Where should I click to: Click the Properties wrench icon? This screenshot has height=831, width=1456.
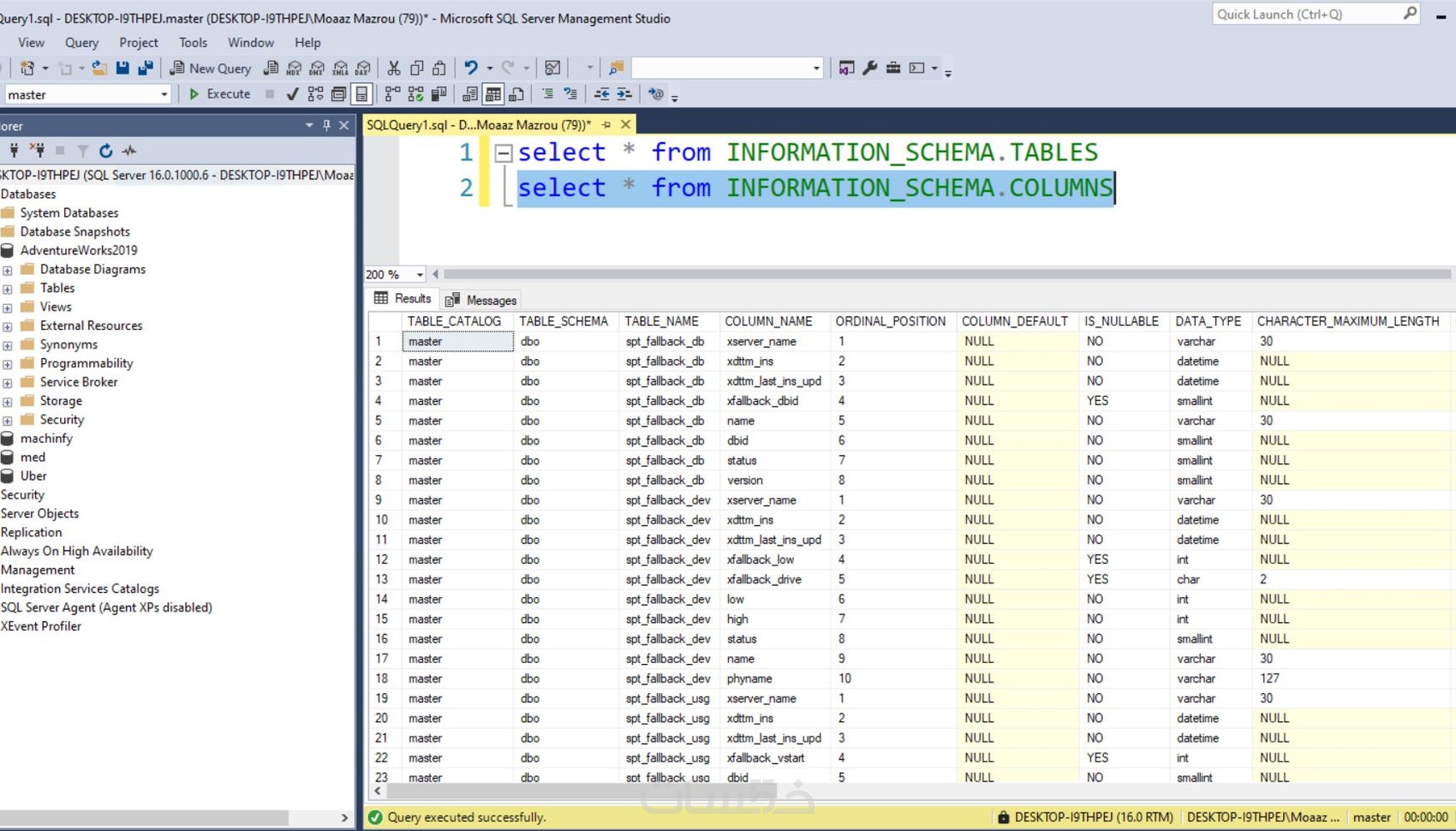[870, 69]
